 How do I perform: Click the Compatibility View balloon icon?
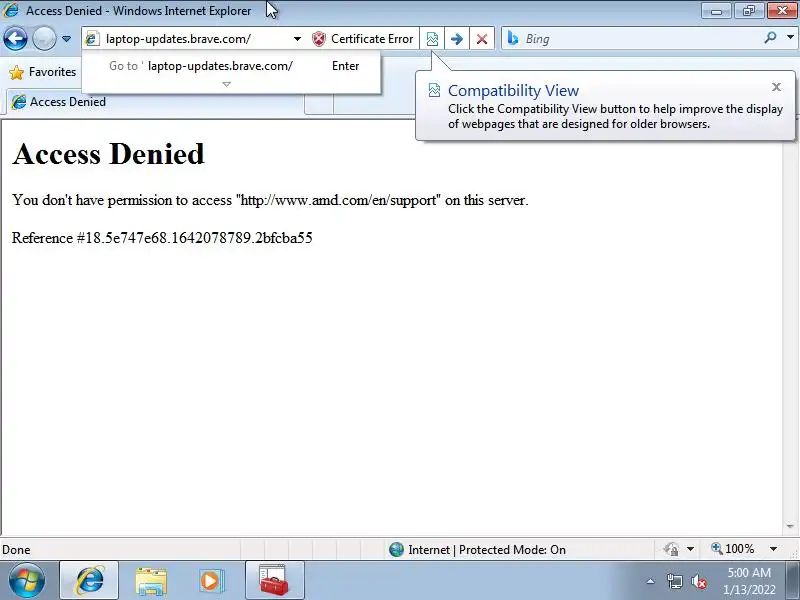click(x=434, y=90)
